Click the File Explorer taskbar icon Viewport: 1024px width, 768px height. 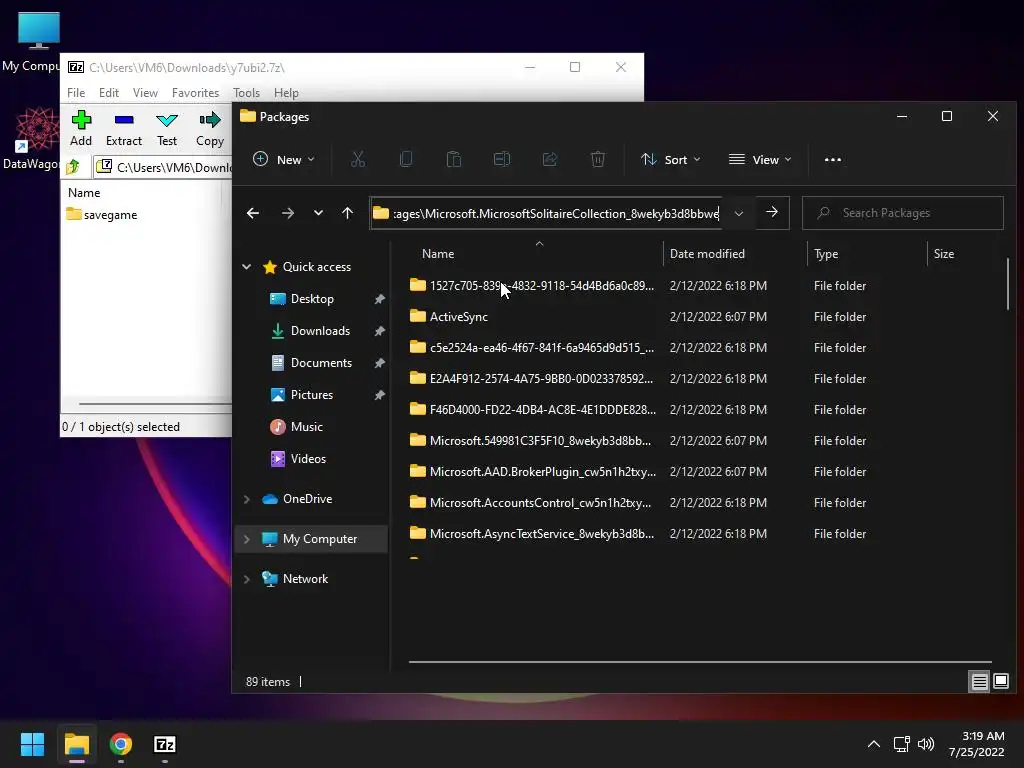tap(76, 744)
